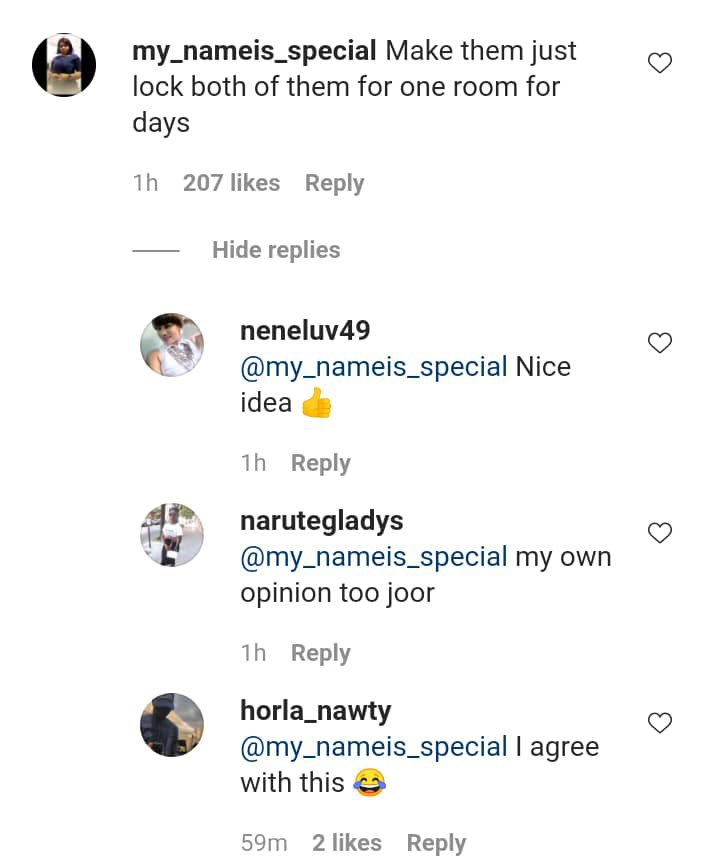Visit the narutegladys username link
The width and height of the screenshot is (720, 865).
[x=321, y=521]
